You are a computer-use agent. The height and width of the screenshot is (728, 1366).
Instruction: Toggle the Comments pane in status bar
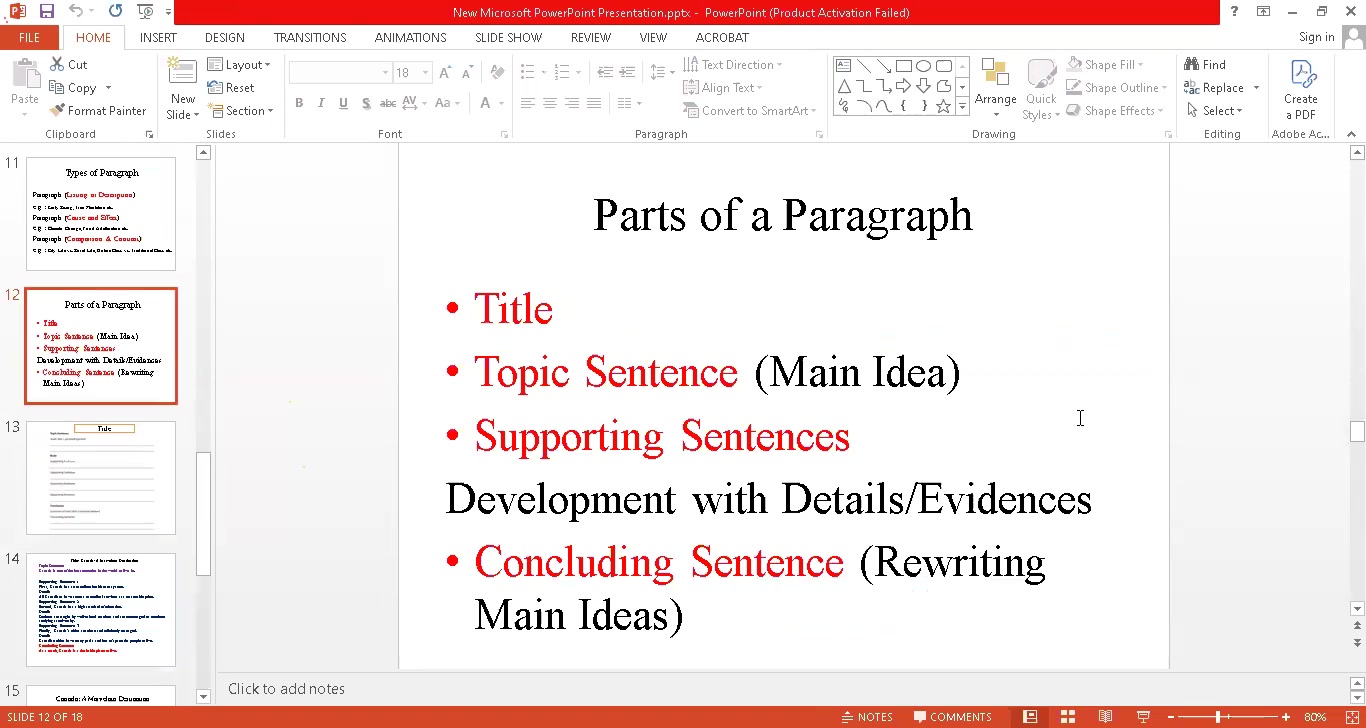click(953, 717)
